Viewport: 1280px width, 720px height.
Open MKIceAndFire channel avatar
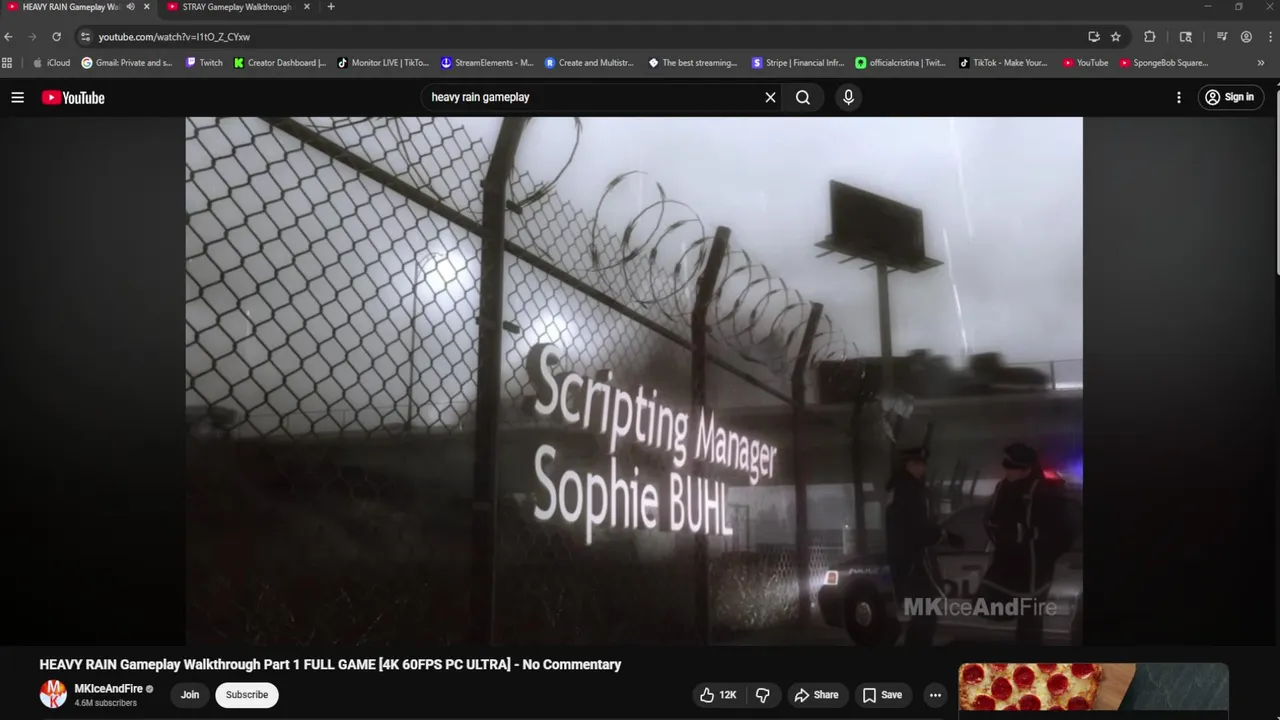[x=53, y=694]
